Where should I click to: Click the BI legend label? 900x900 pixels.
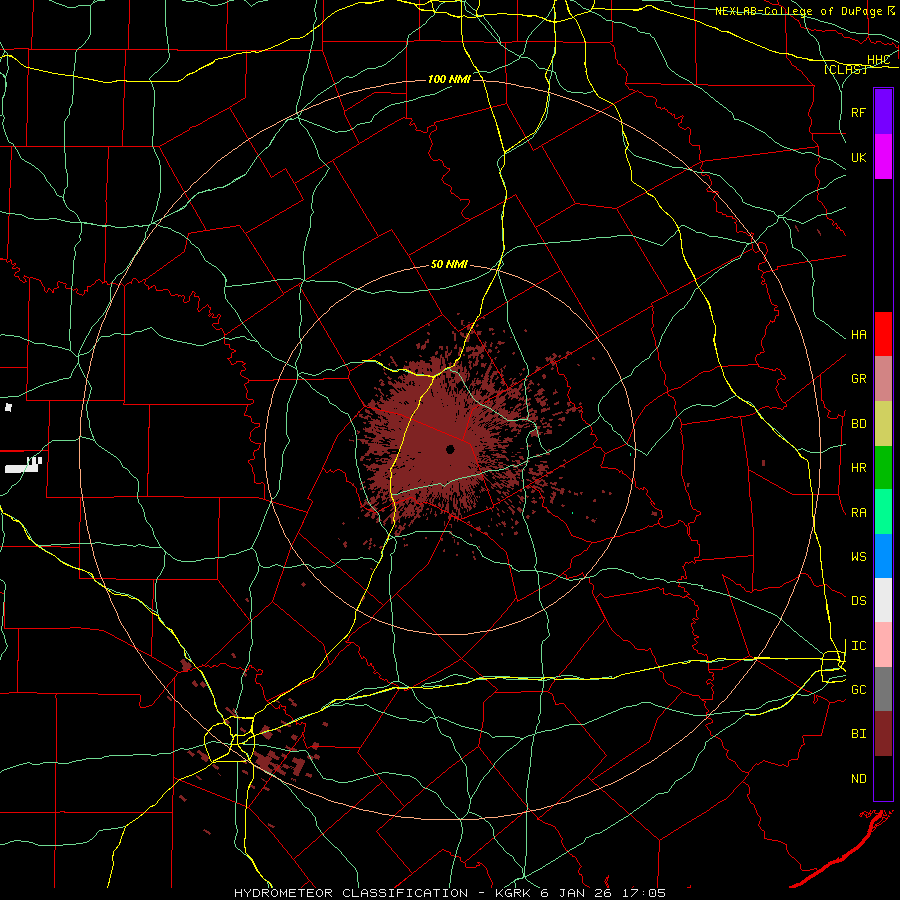(x=859, y=734)
